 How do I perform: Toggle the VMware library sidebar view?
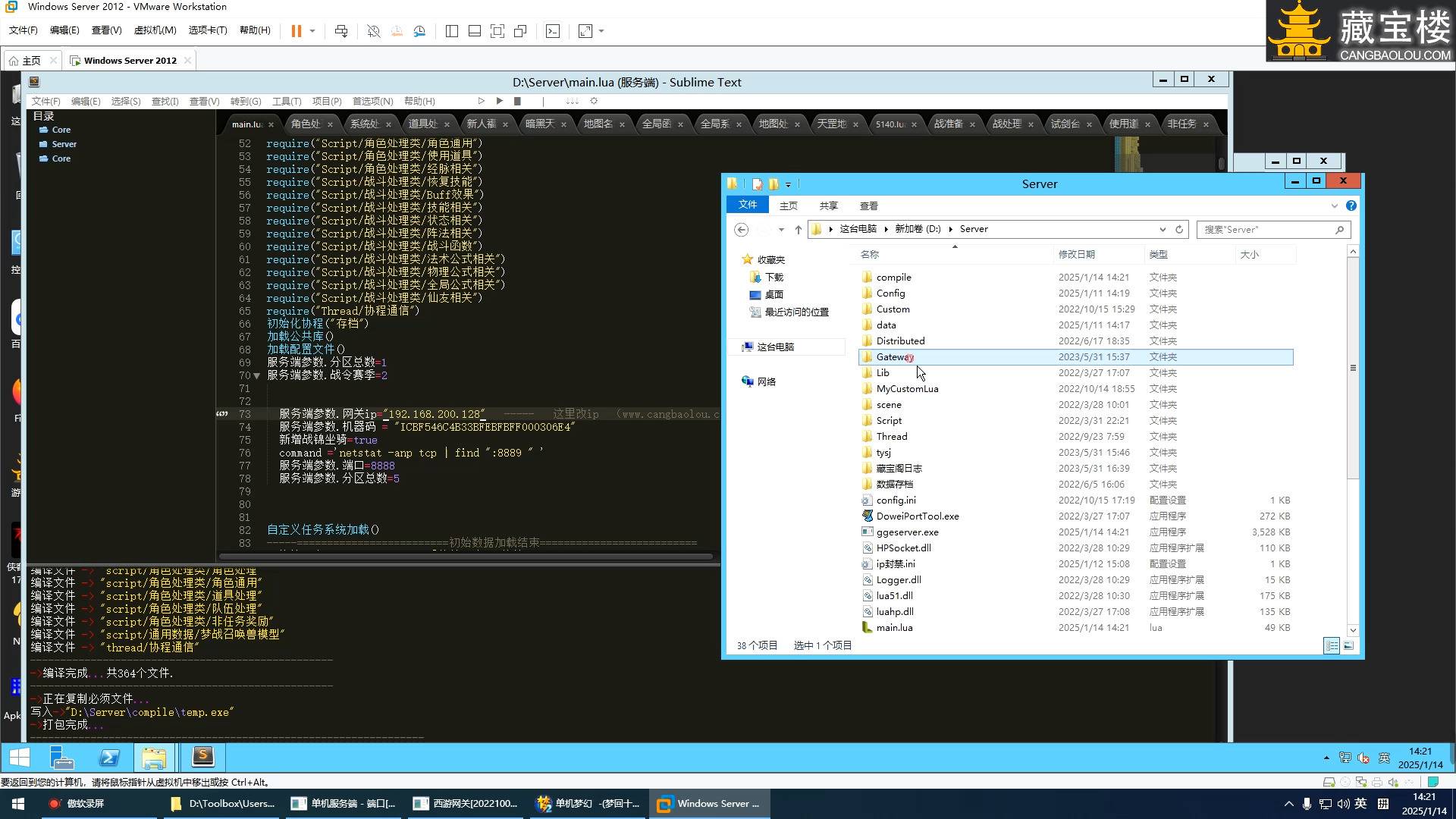tap(452, 31)
